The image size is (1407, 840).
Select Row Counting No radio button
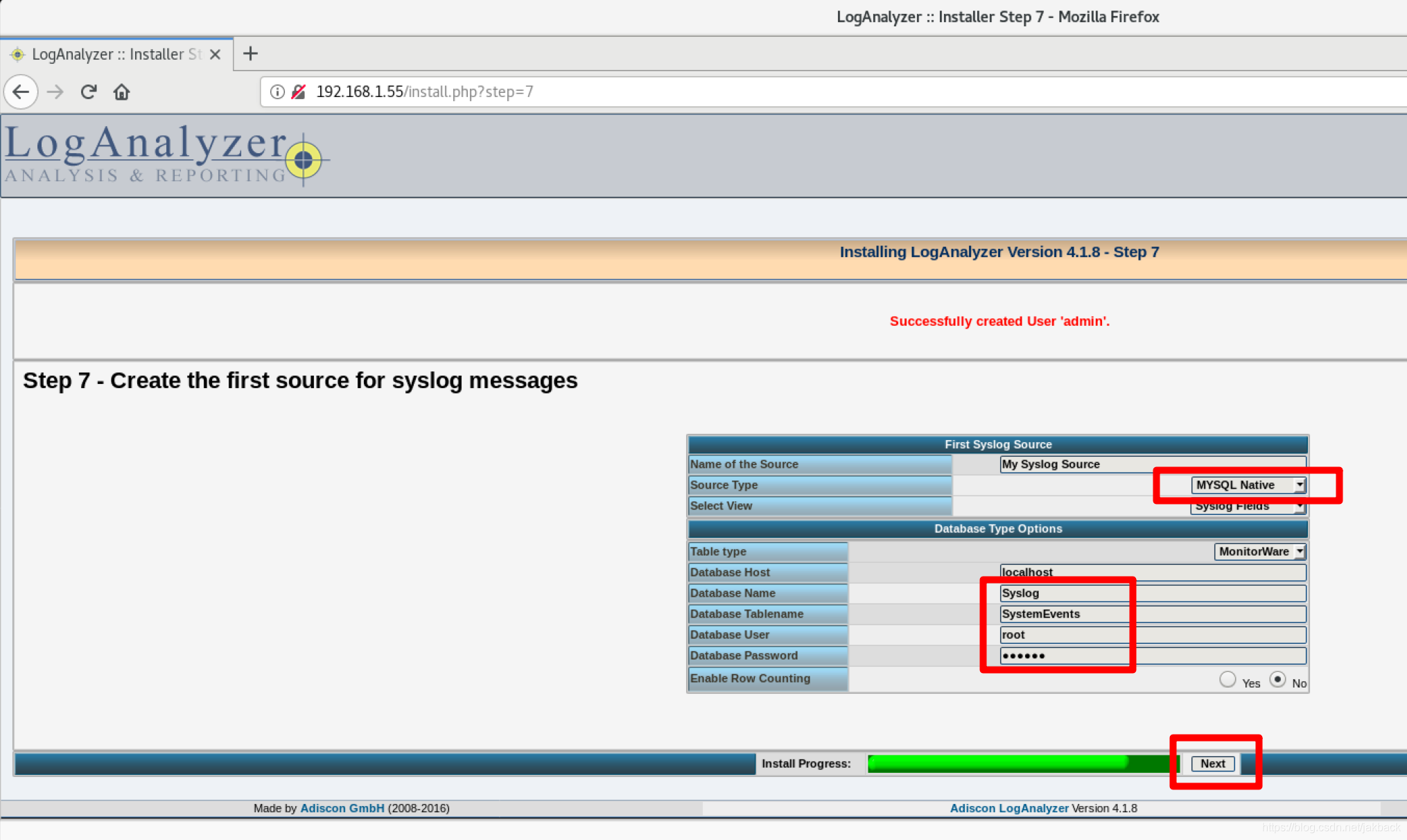(x=1279, y=680)
